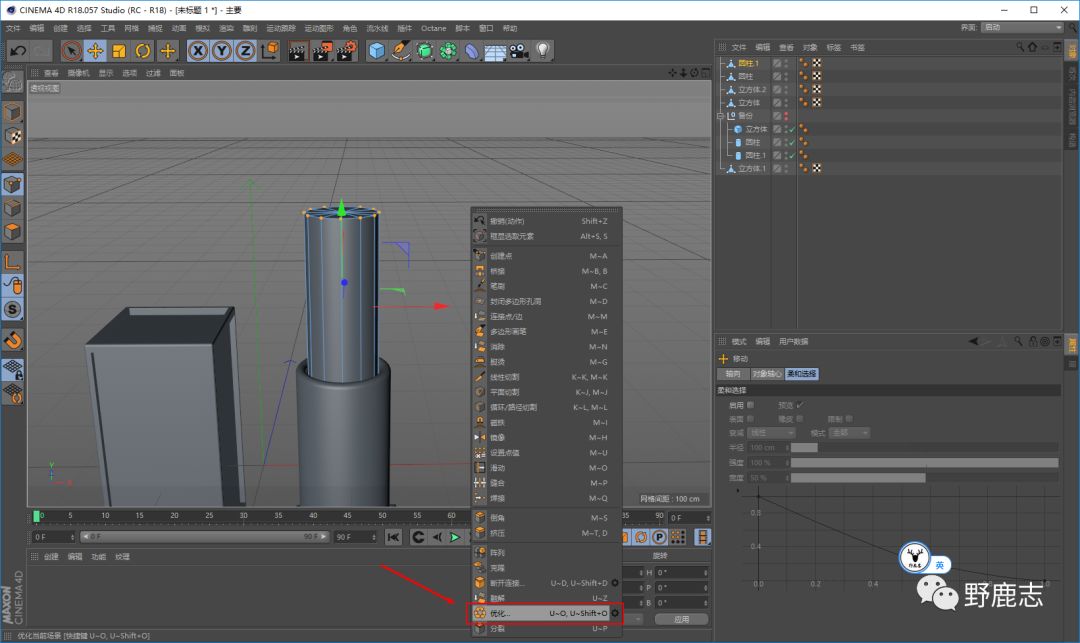The image size is (1080, 643).
Task: Collapse the 备份 group in object manager
Action: pos(720,116)
